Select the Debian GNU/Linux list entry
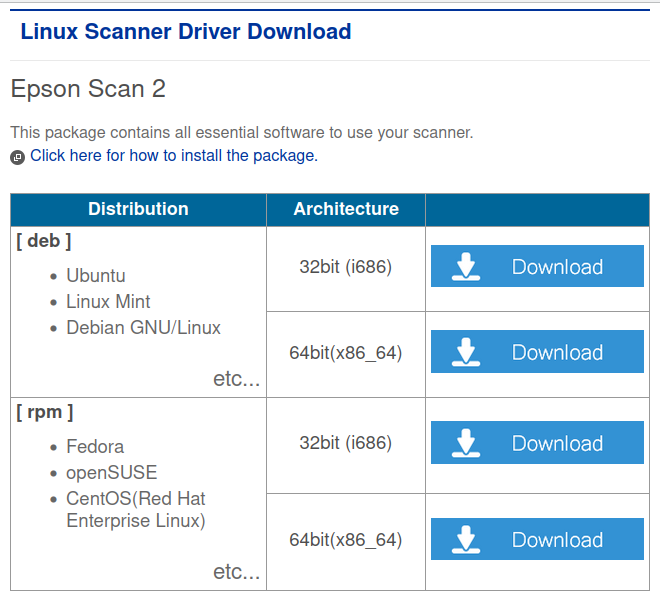Viewport: 660px width, 603px height. [x=144, y=328]
